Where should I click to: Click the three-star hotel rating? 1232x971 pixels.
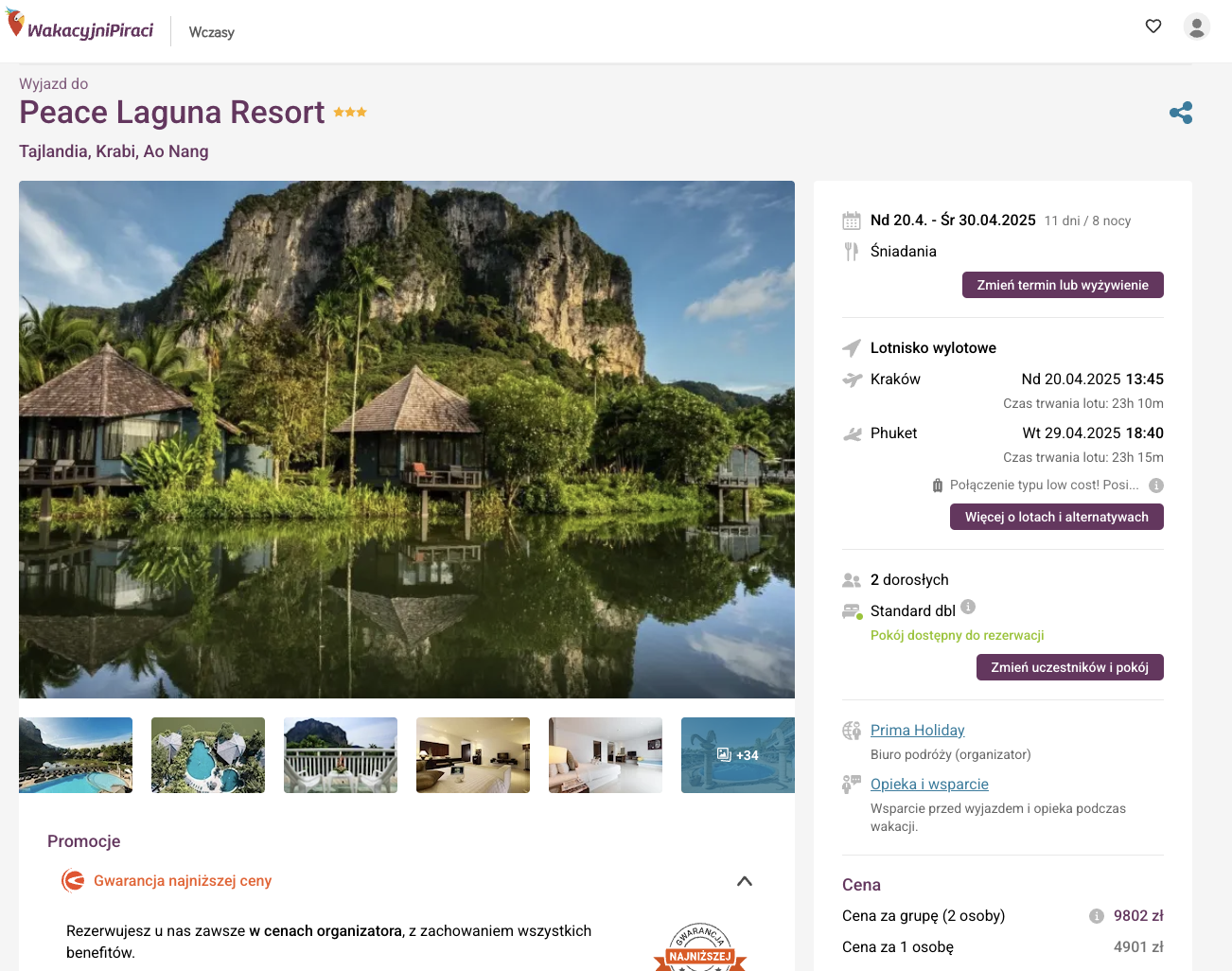(x=350, y=112)
